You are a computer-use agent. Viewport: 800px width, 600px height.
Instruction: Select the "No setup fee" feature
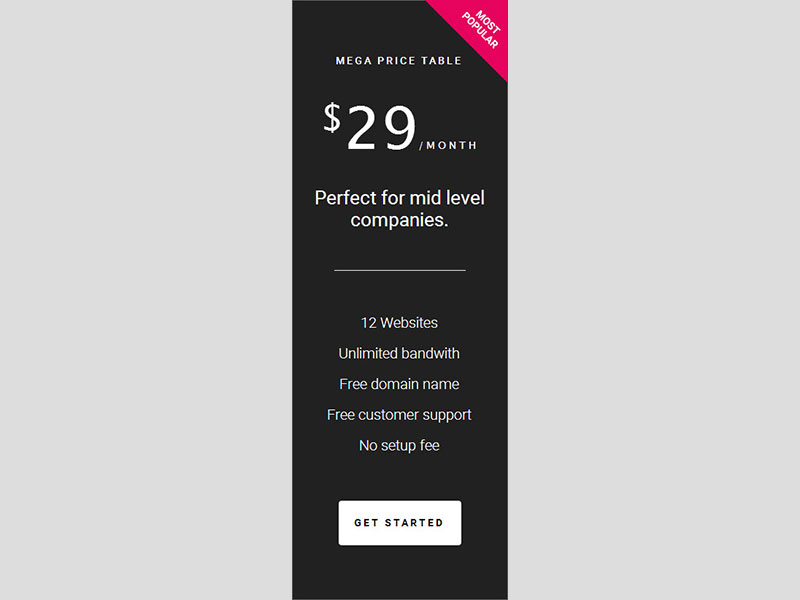(x=399, y=445)
